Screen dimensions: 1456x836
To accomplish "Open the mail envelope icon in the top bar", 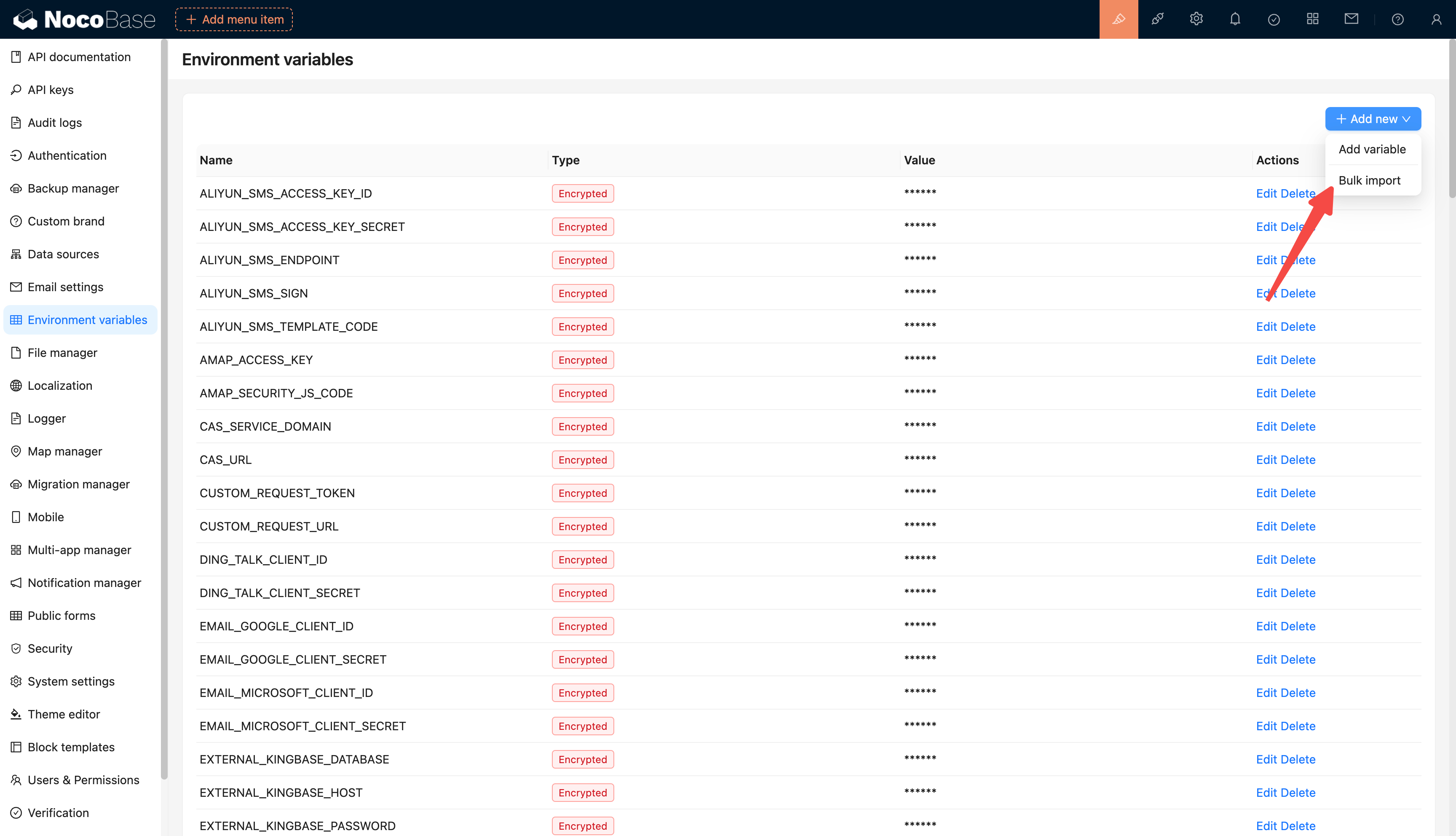I will [1351, 19].
